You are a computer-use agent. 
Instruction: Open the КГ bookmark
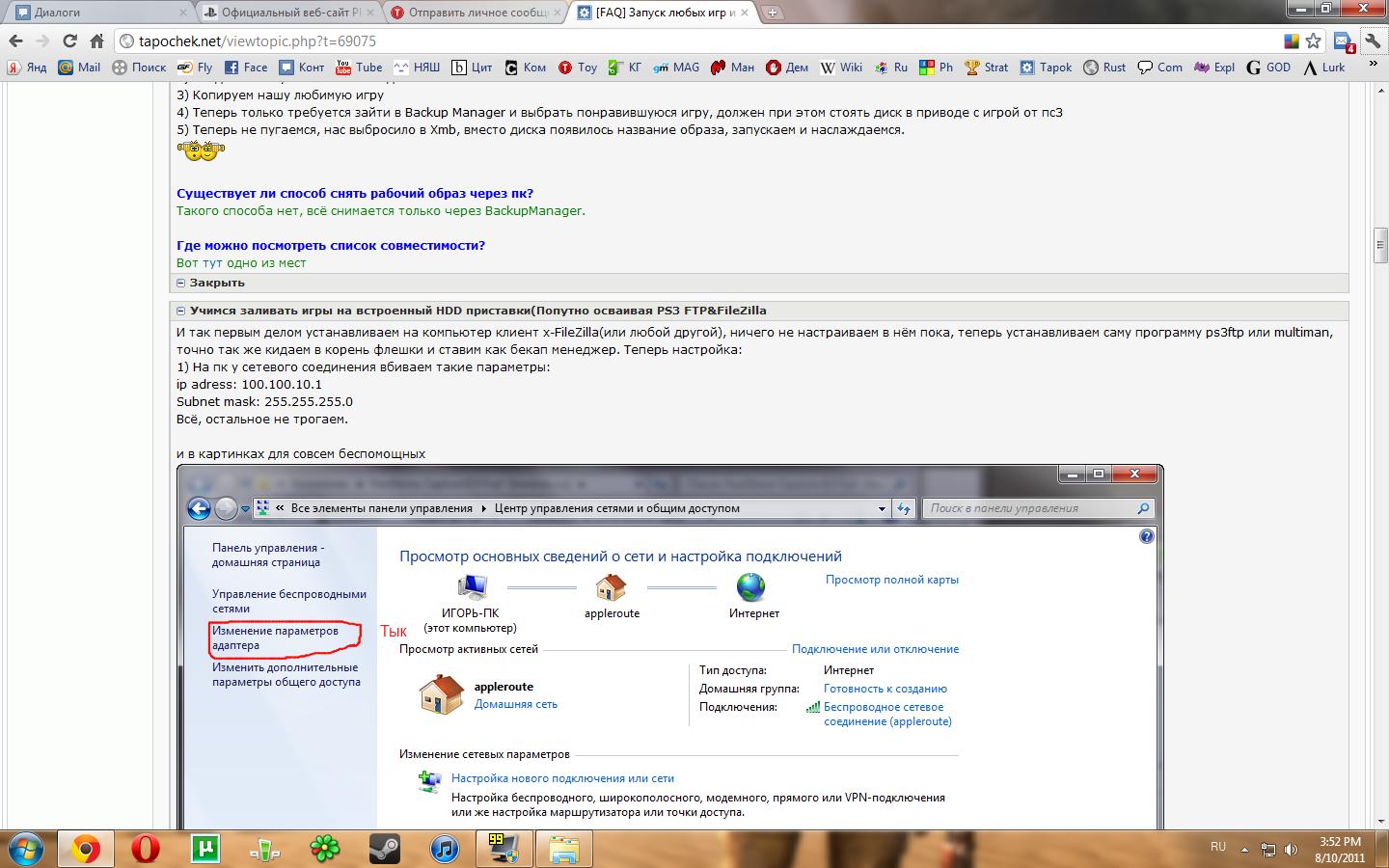(625, 68)
